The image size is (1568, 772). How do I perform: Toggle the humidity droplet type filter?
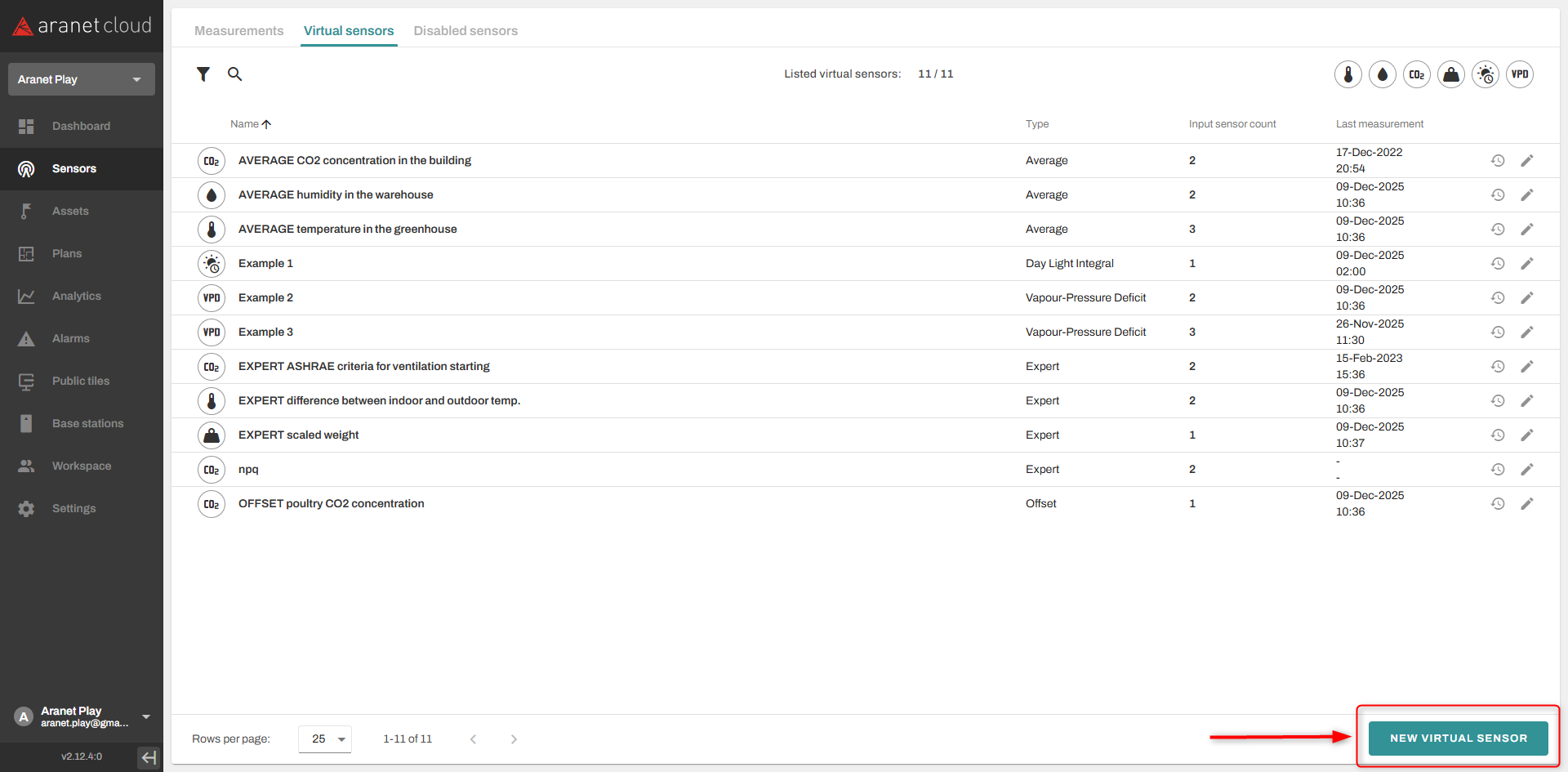pyautogui.click(x=1382, y=74)
